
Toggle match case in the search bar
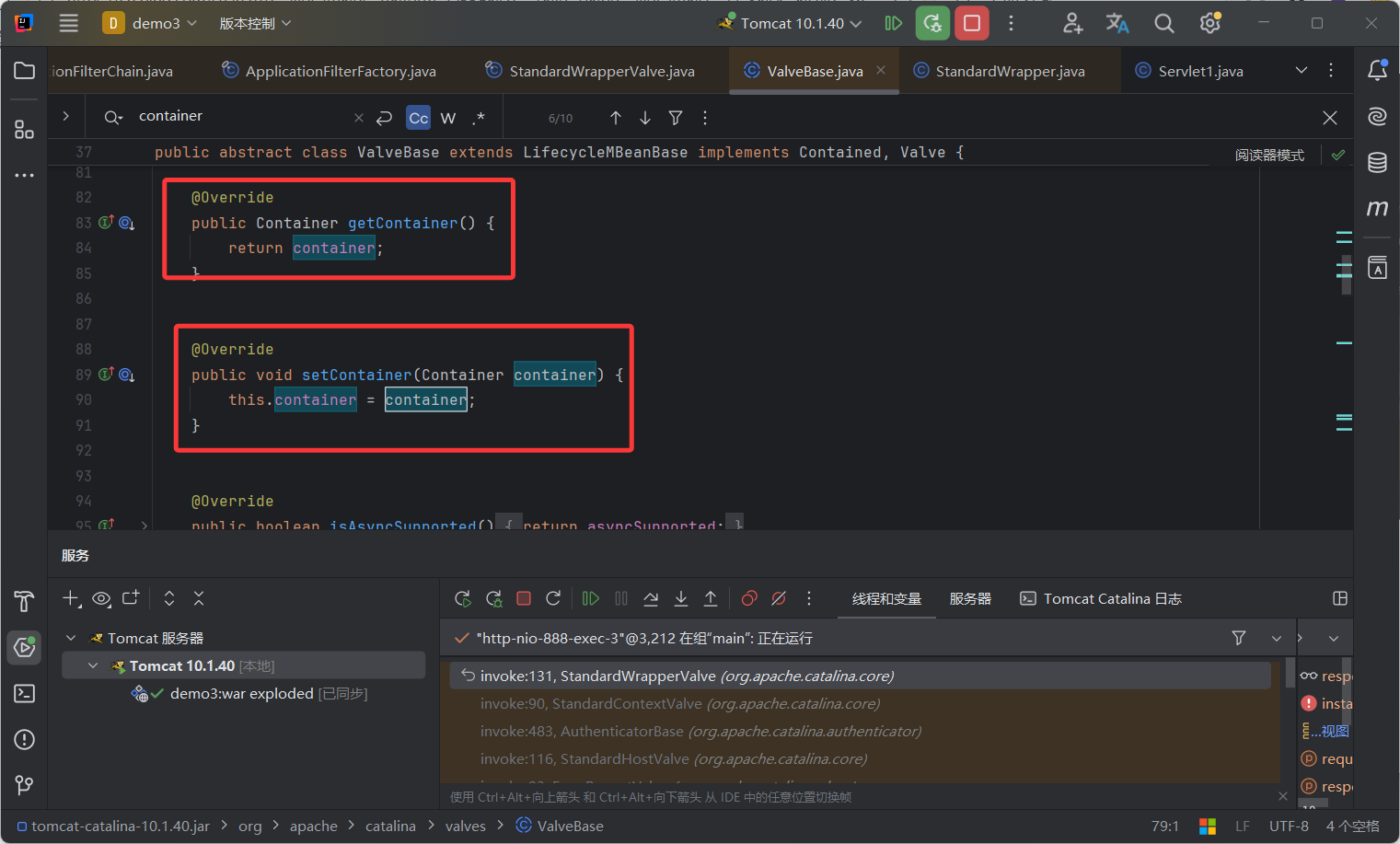tap(418, 117)
